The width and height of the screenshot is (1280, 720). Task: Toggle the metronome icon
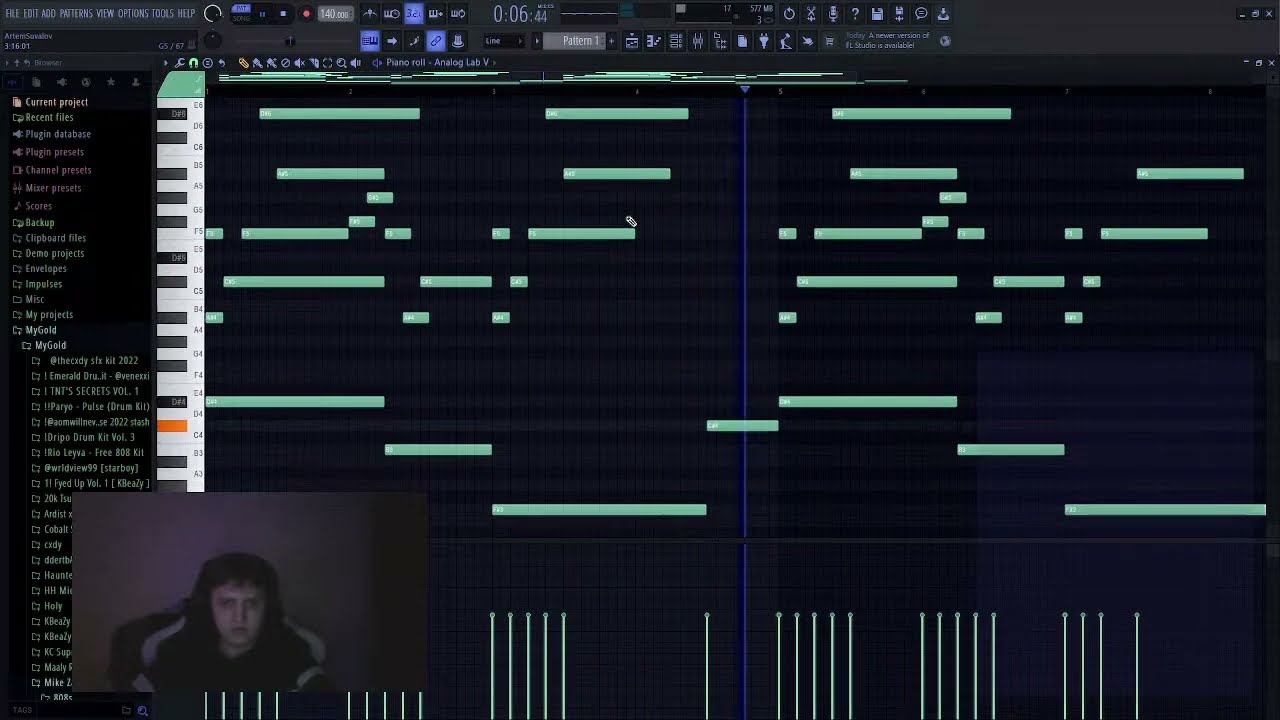click(x=370, y=14)
